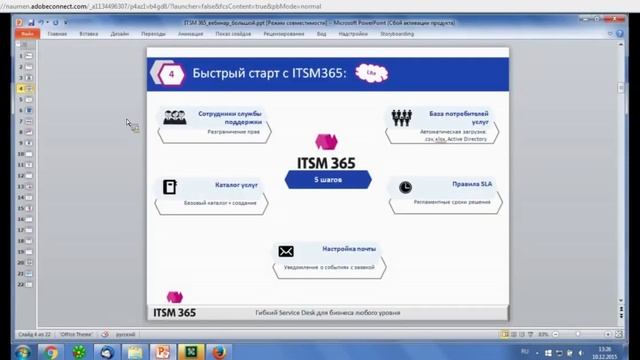The width and height of the screenshot is (640, 360).
Task: Switch to Normal view via status bar icon
Action: click(x=505, y=334)
